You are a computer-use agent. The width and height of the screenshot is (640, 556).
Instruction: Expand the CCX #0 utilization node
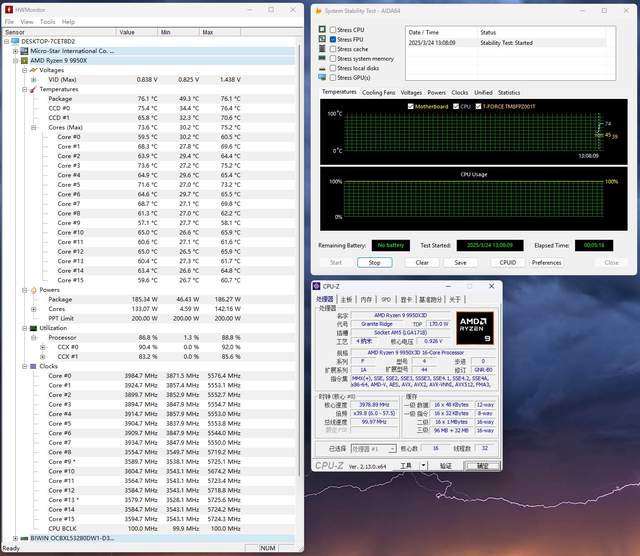(x=42, y=347)
